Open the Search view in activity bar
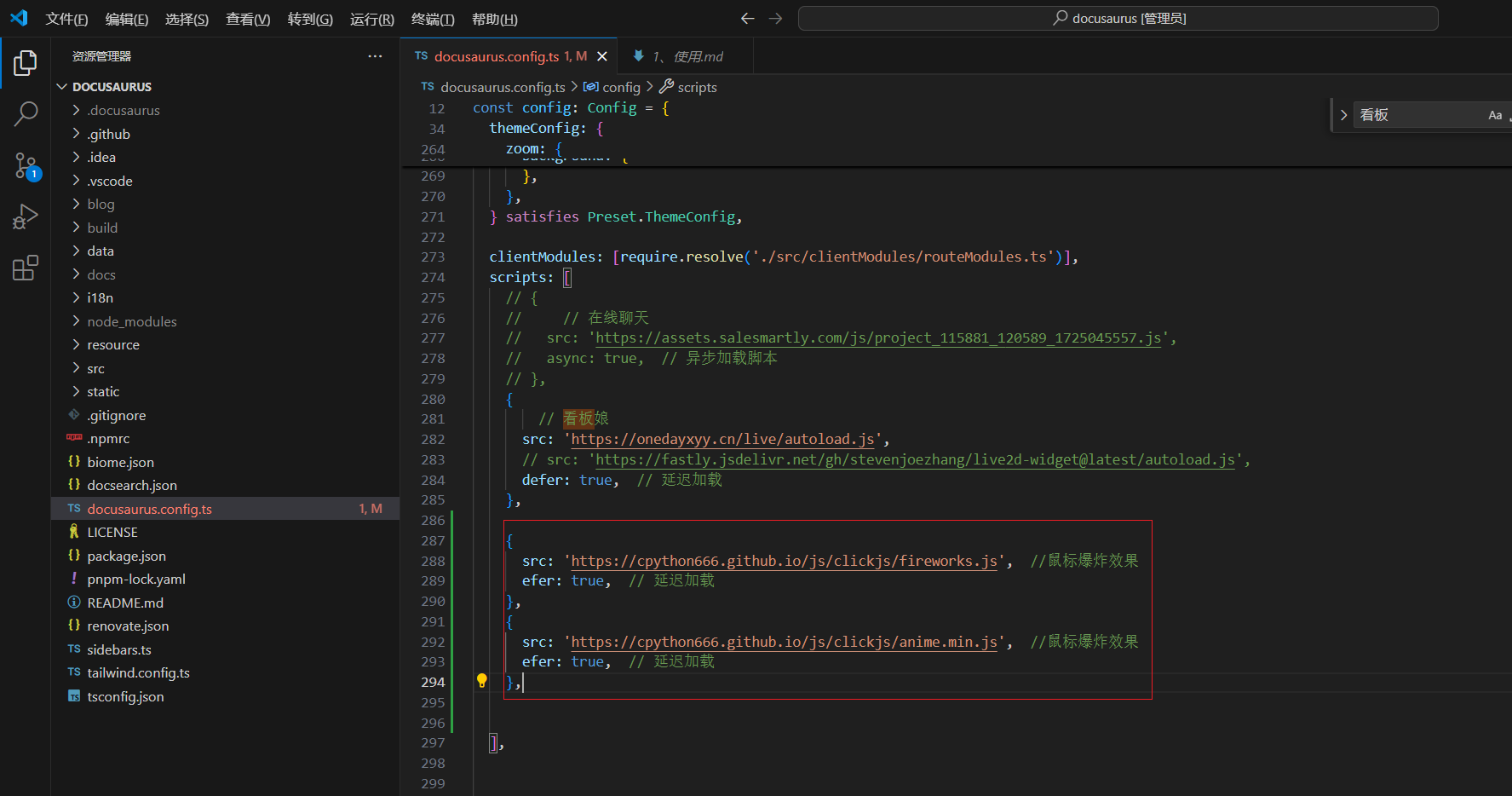Screen dimensions: 1512x796 click(26, 114)
